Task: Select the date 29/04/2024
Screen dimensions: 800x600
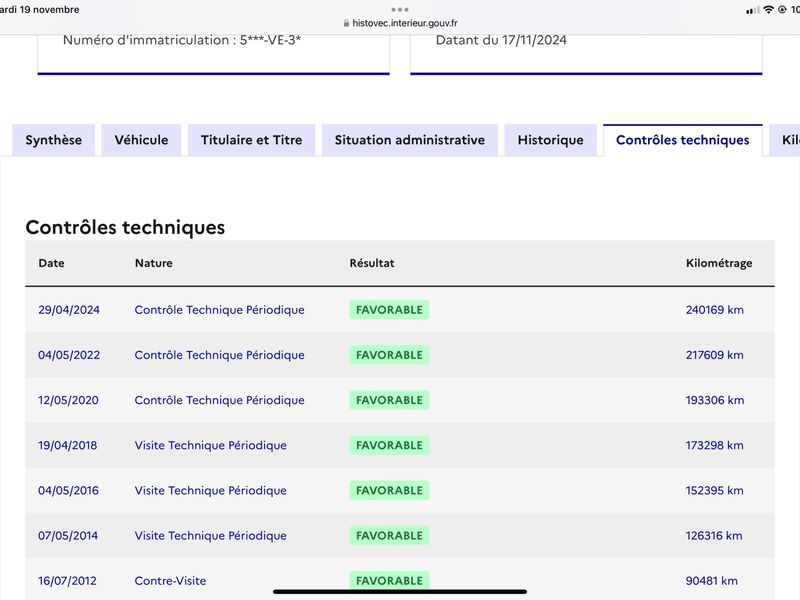Action: tap(69, 310)
